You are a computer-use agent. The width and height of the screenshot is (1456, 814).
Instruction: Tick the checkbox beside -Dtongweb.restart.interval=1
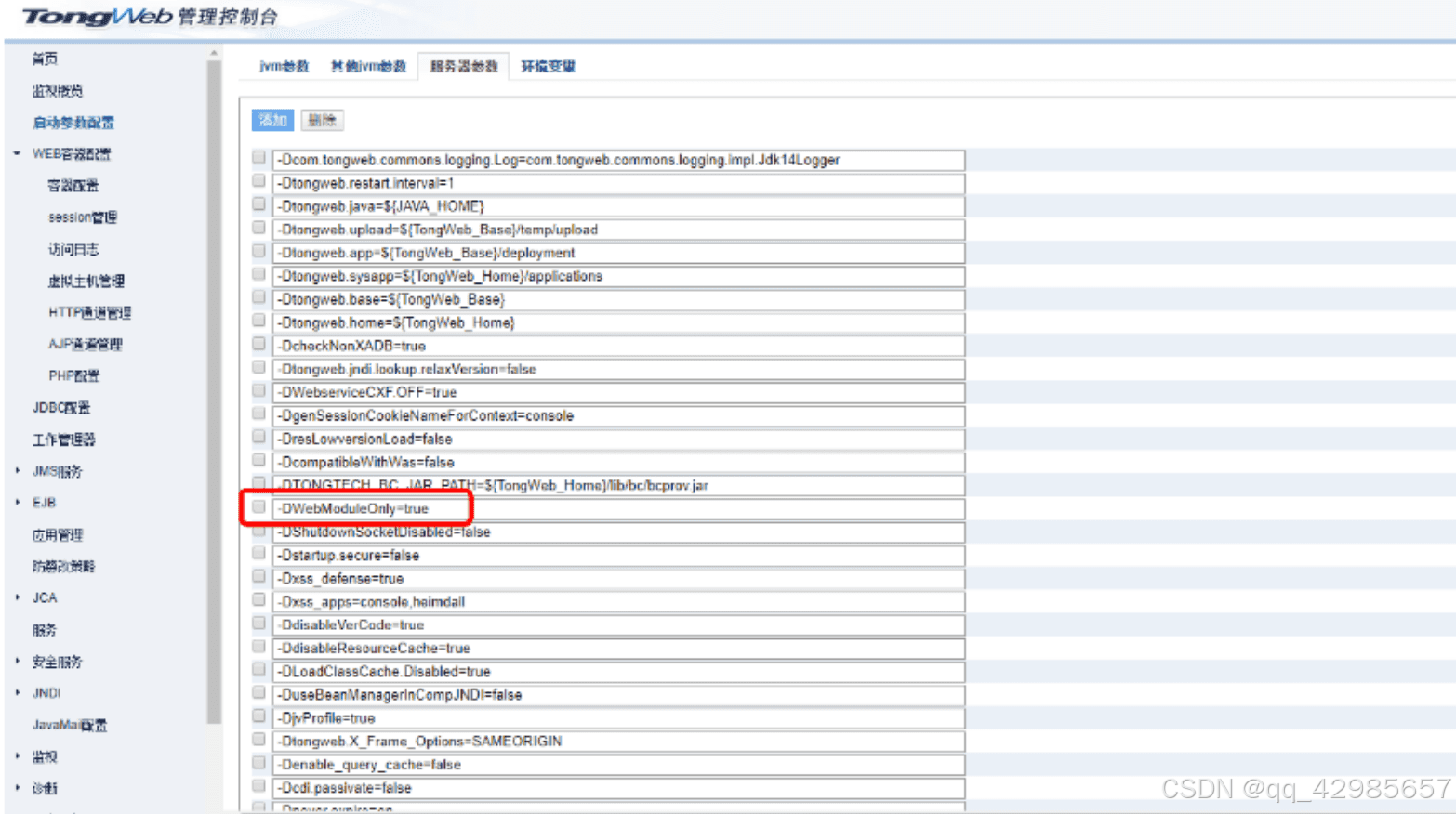tap(258, 182)
